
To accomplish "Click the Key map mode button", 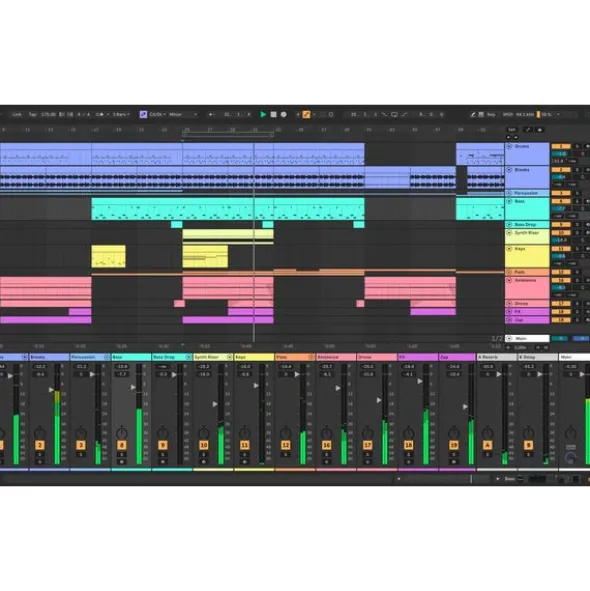I will pos(491,114).
